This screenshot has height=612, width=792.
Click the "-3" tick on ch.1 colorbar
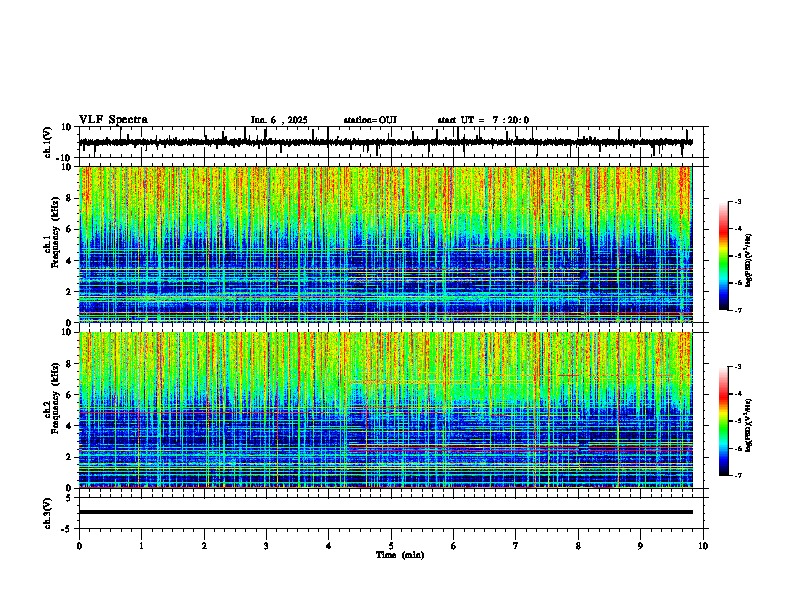738,201
